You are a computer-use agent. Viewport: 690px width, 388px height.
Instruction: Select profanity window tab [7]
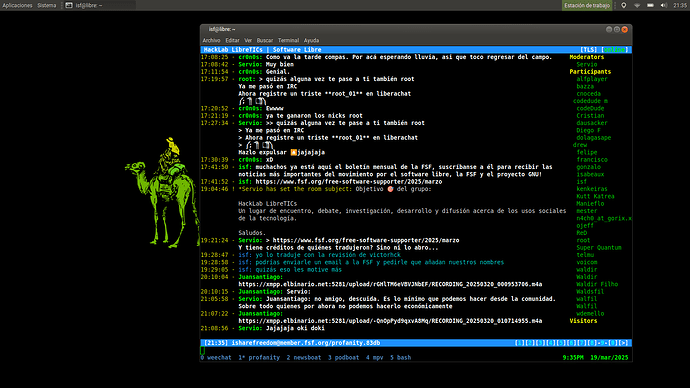click(x=582, y=343)
